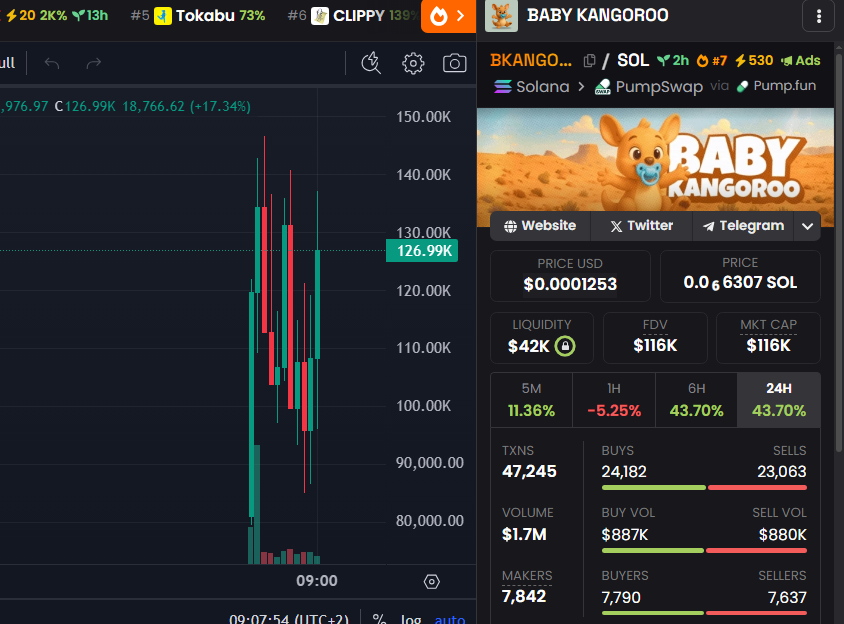Open the three-dot options menu

pyautogui.click(x=819, y=16)
